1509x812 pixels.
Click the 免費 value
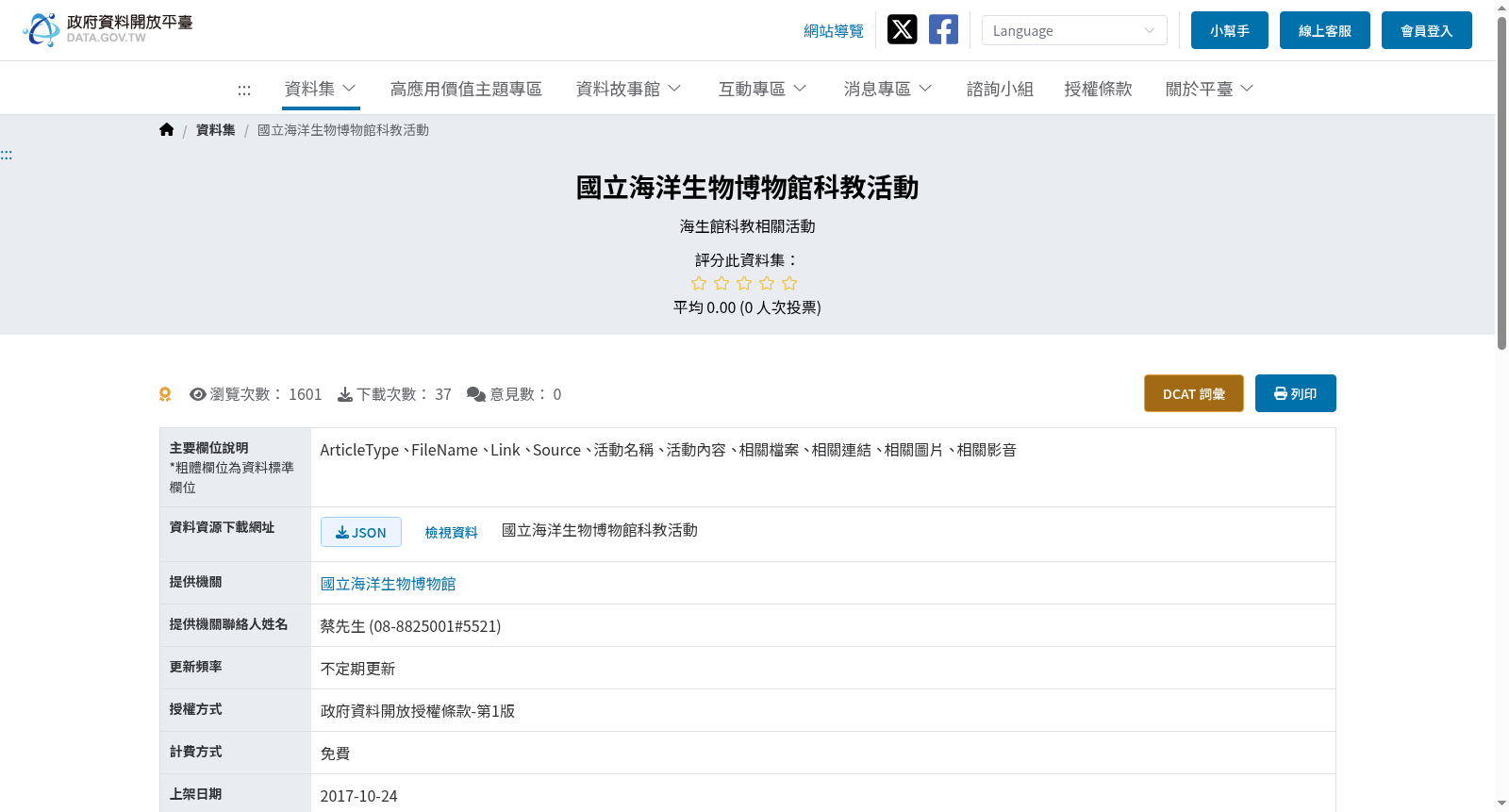click(335, 754)
